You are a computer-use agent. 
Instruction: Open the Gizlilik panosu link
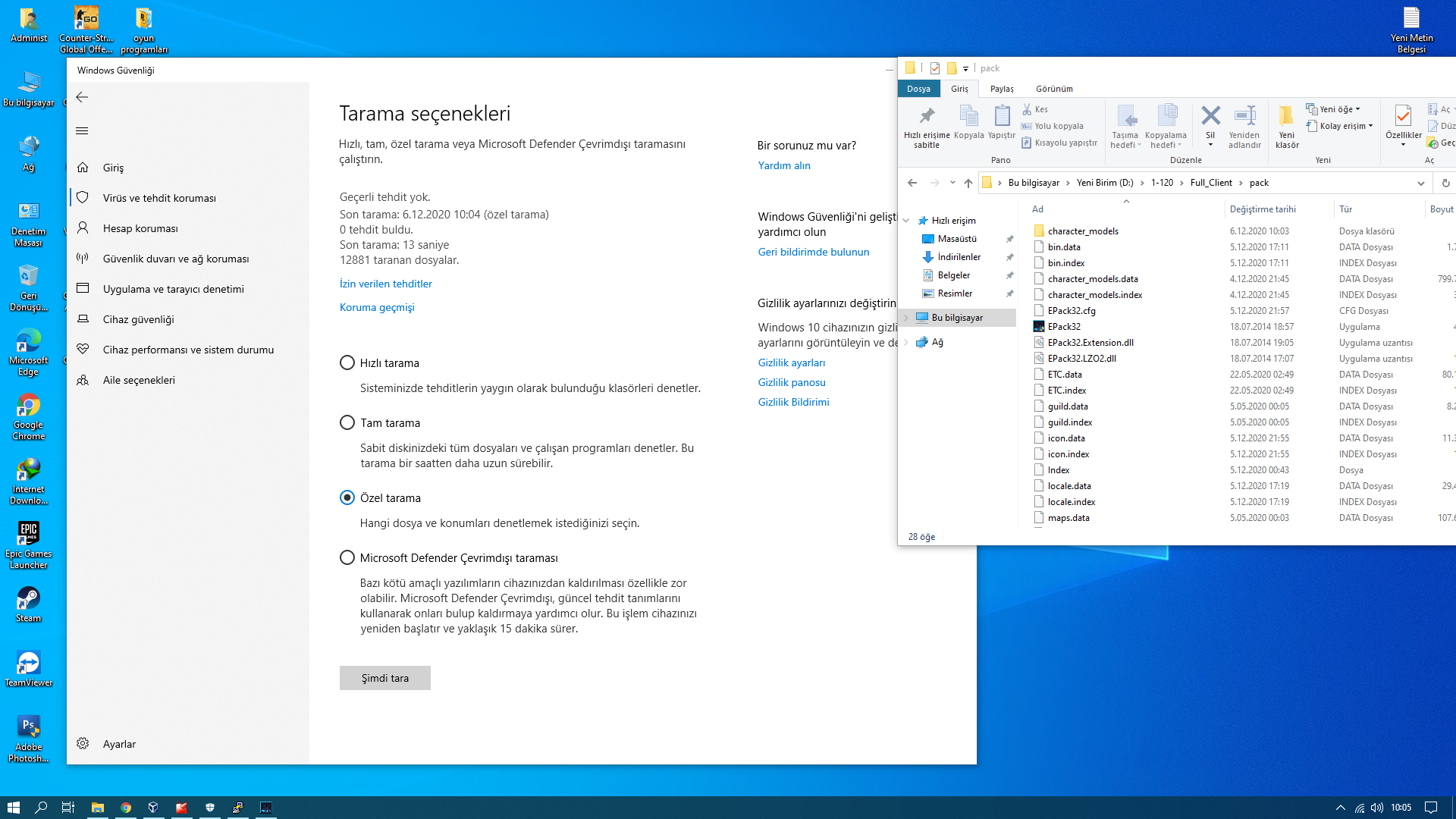792,382
